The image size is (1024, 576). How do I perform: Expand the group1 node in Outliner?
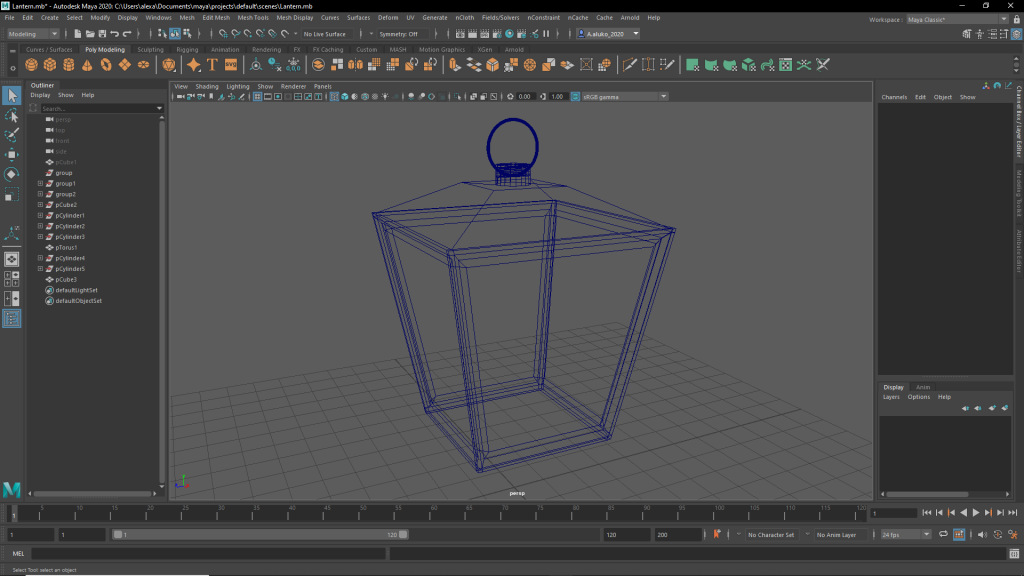40,184
